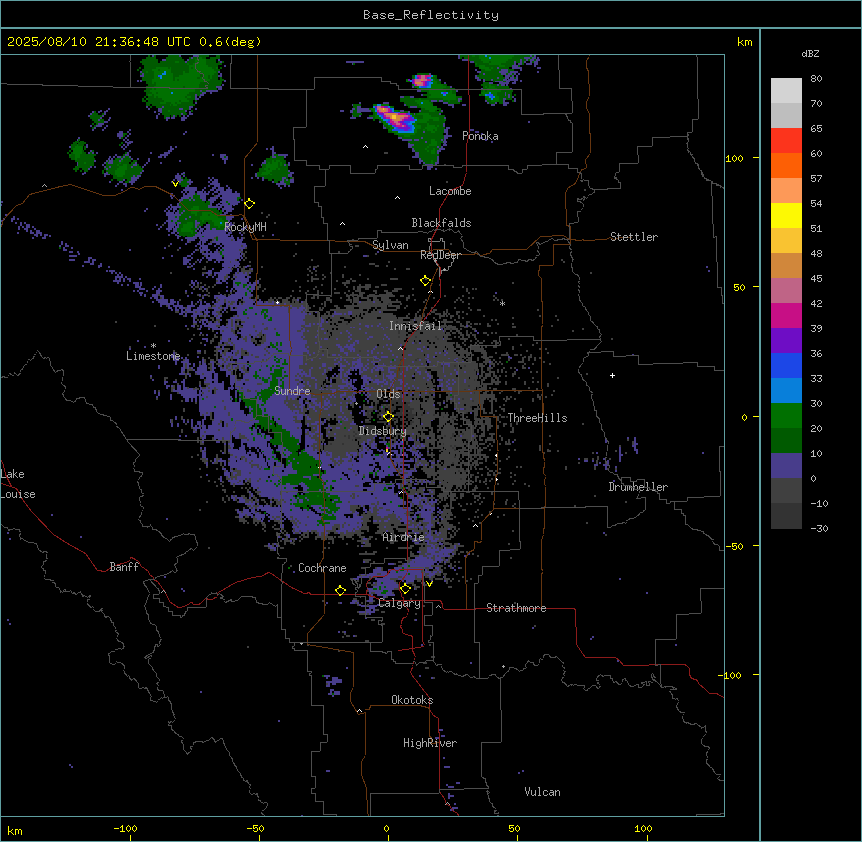862x842 pixels.
Task: Click the -50 tick label on the vertical axis
Action: click(x=734, y=546)
